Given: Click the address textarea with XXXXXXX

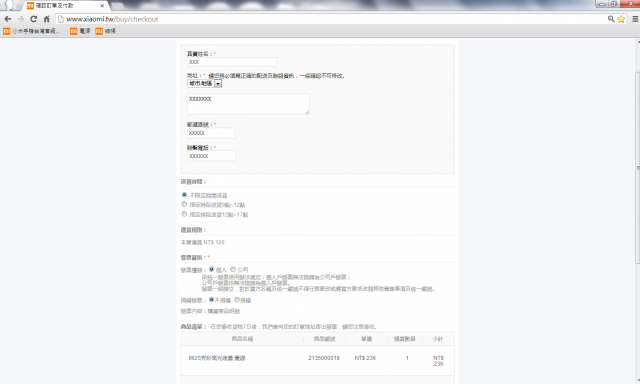Looking at the screenshot, I should (x=248, y=104).
